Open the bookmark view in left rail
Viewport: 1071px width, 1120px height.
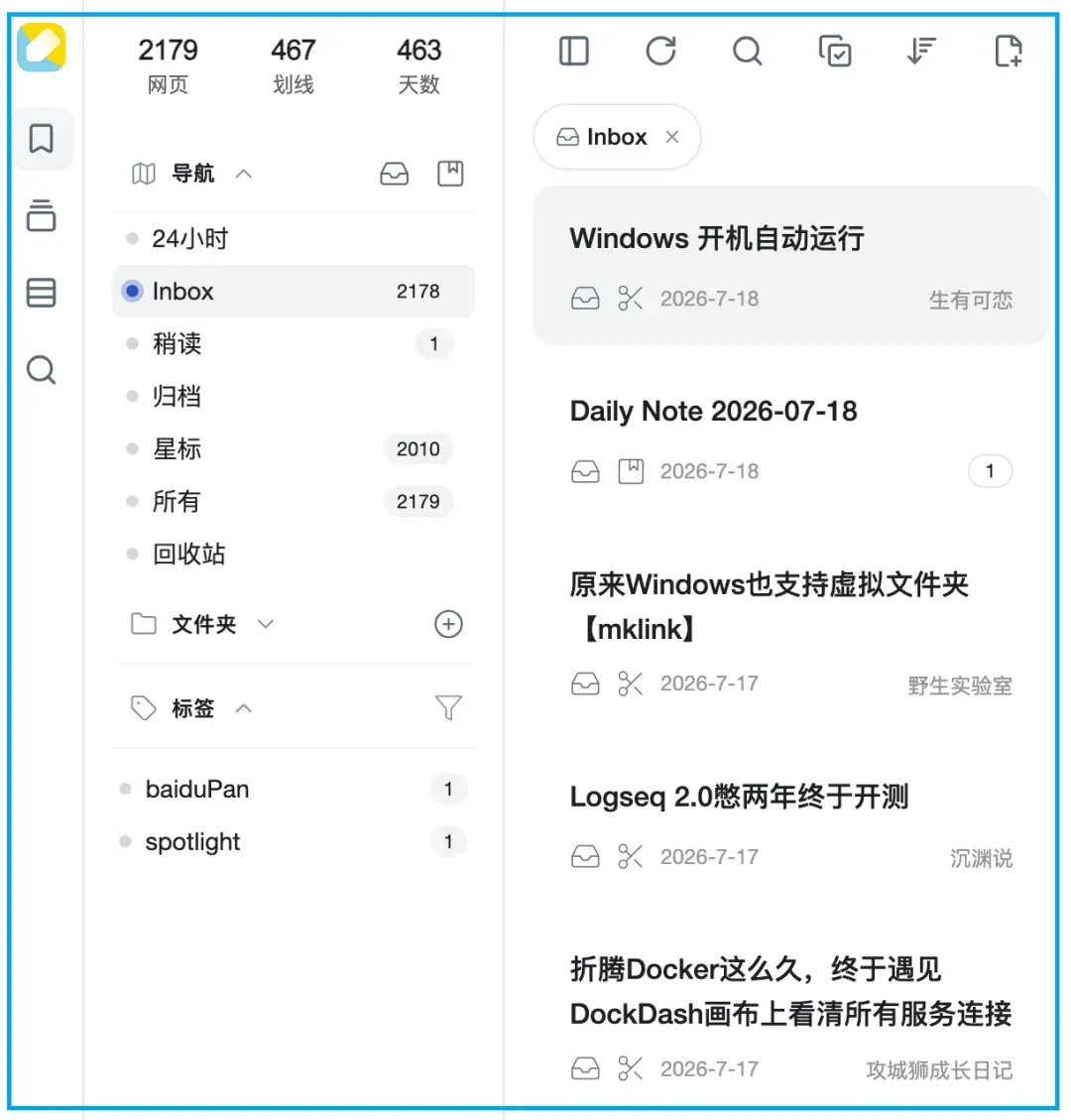42,139
